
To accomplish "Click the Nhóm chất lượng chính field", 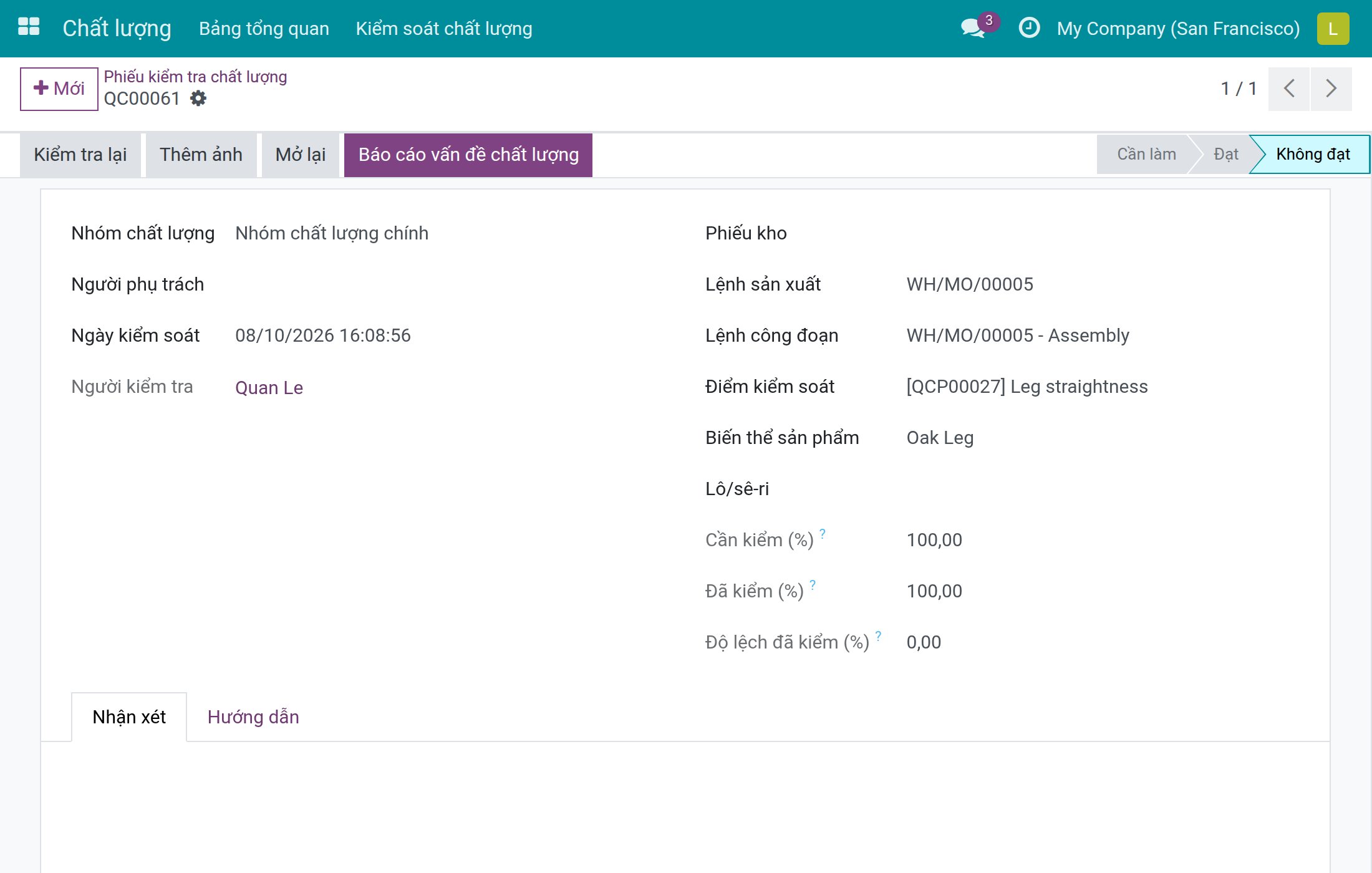I will 332,233.
